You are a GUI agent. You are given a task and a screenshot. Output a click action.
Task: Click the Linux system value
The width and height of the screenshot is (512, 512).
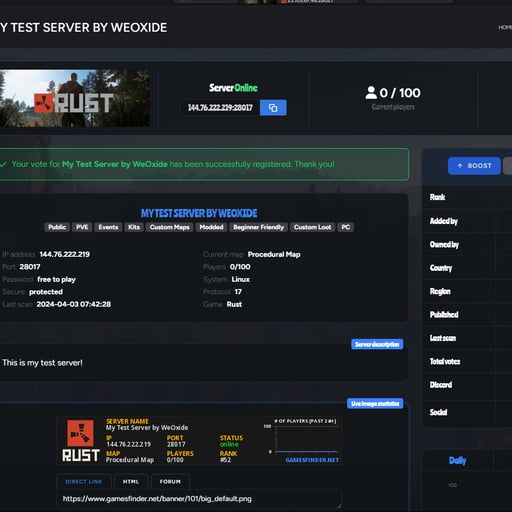[x=241, y=279]
